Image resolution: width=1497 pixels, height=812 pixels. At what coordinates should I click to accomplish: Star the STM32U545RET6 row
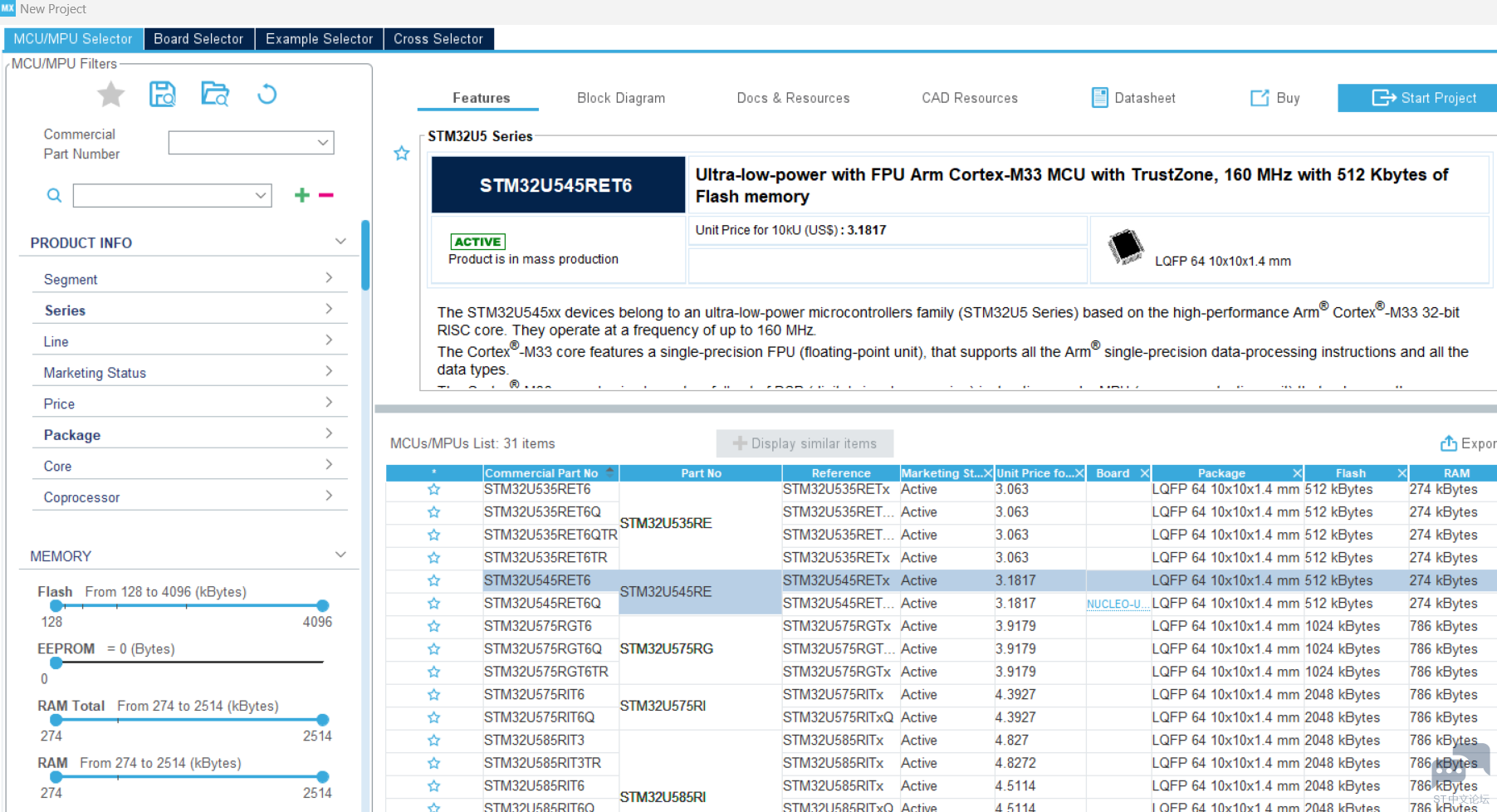[433, 581]
